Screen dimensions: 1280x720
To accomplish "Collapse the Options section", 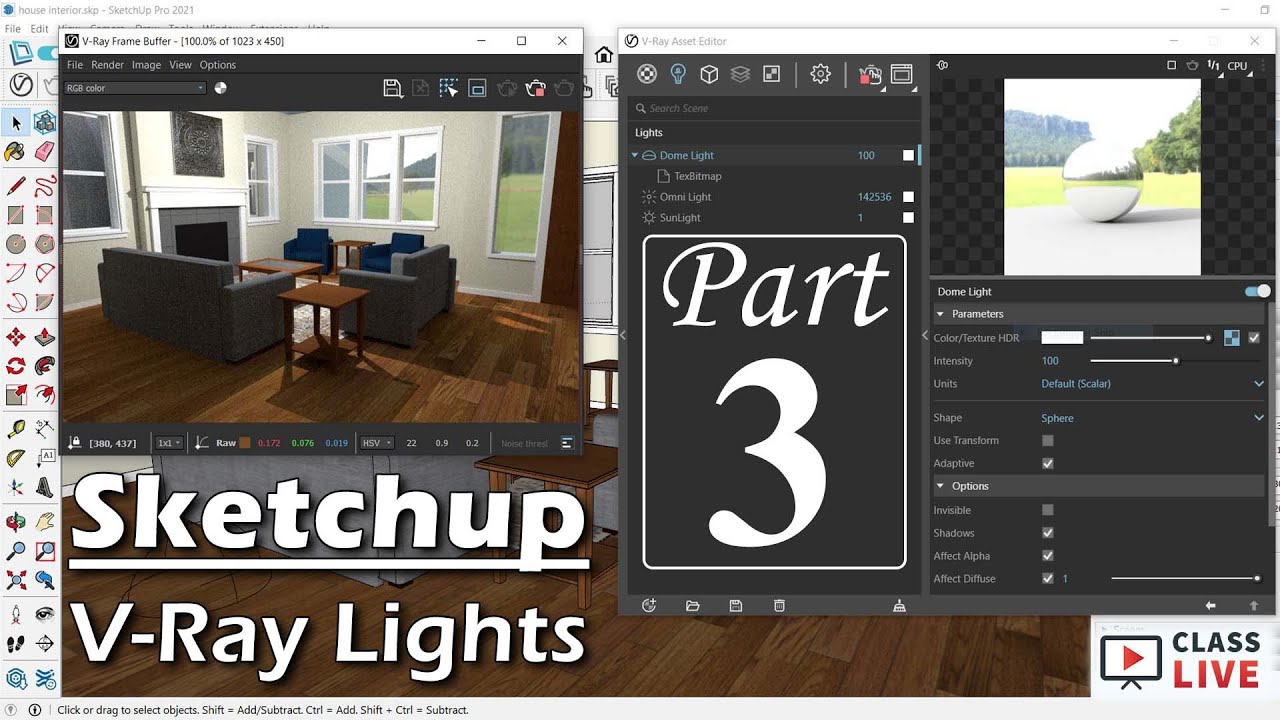I will (x=940, y=486).
